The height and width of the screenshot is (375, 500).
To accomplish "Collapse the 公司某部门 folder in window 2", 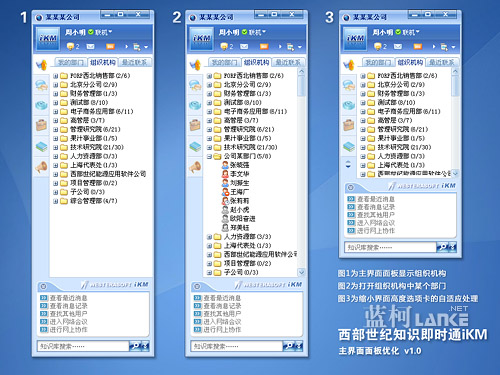I will click(x=209, y=156).
